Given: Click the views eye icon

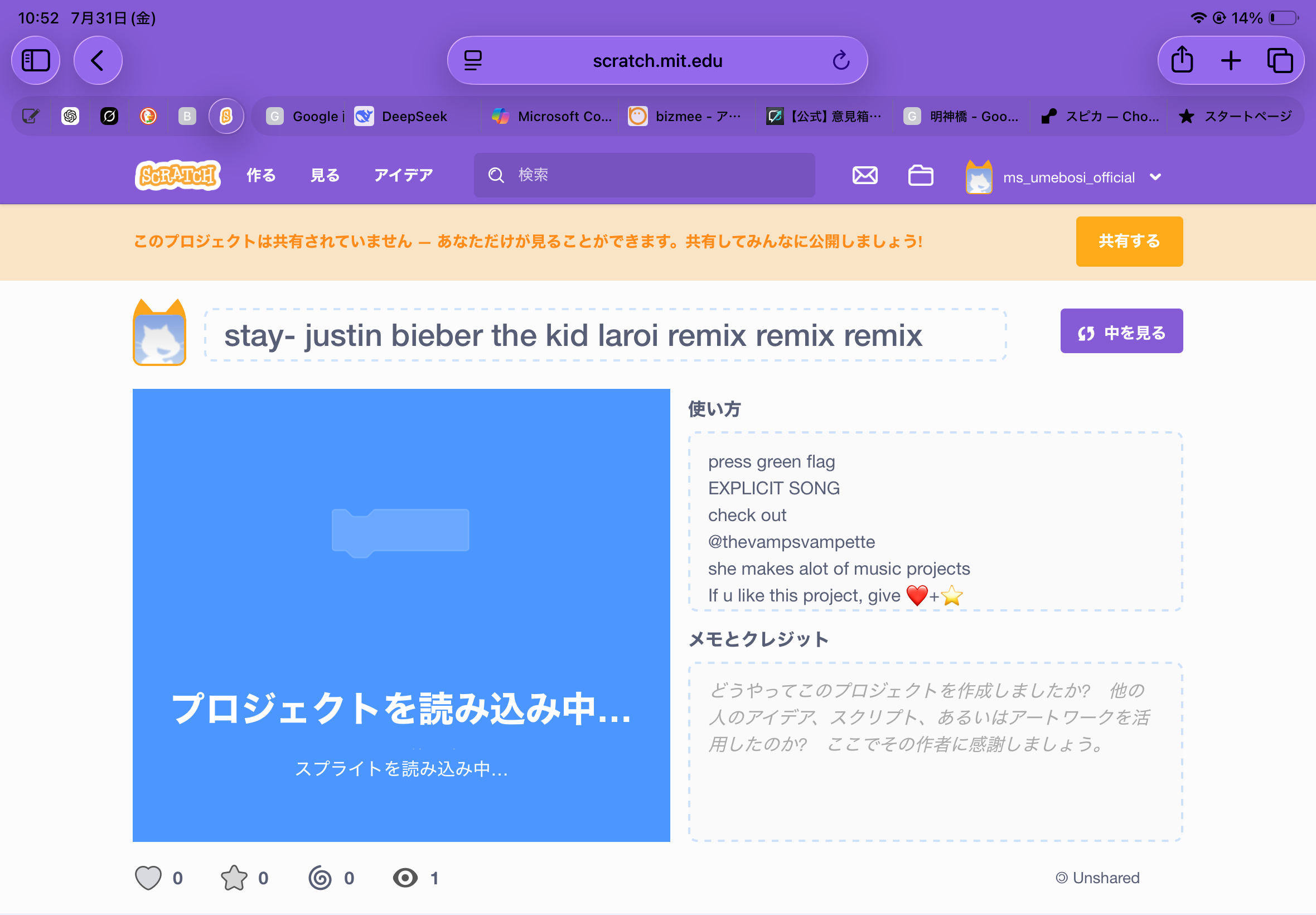Looking at the screenshot, I should (405, 878).
